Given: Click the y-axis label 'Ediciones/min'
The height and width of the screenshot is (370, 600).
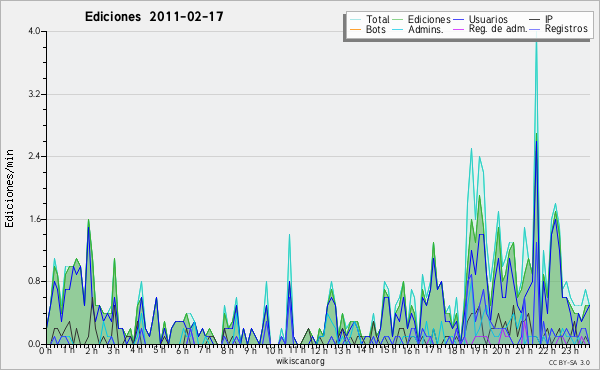Looking at the screenshot, I should tap(9, 188).
